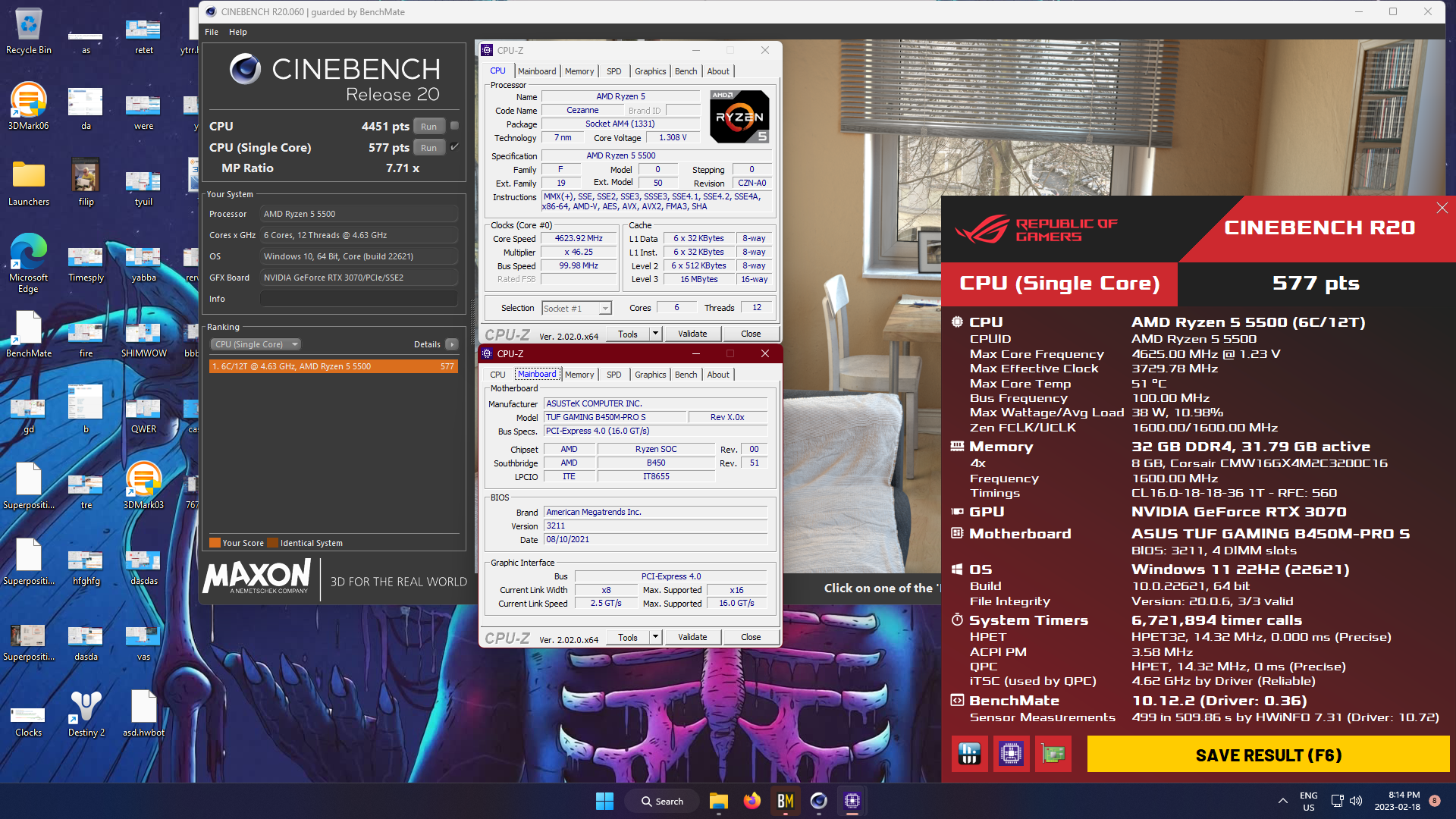Open the Socket #1 selection dropdown
The height and width of the screenshot is (819, 1456).
pos(576,309)
